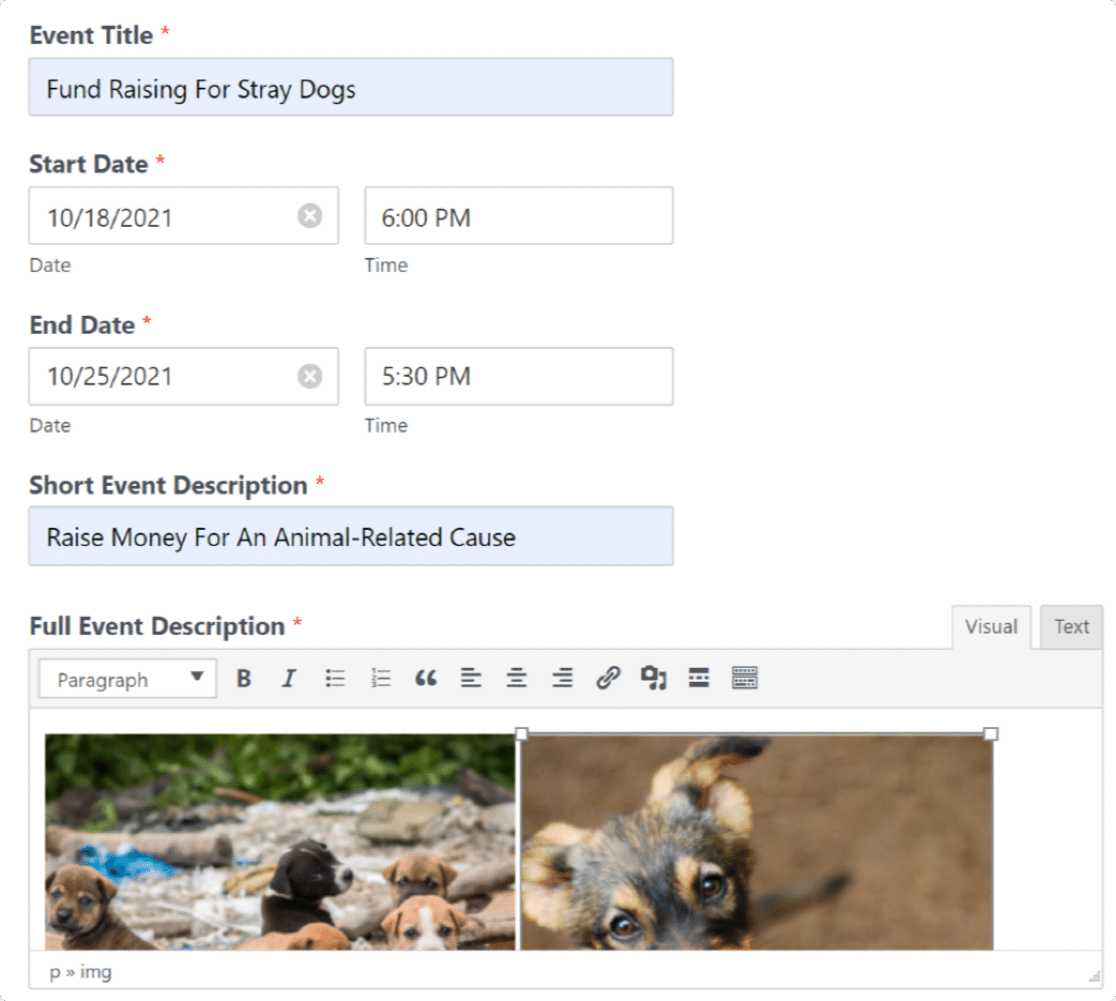Click the Start Date label
This screenshot has width=1116, height=1001.
88,164
